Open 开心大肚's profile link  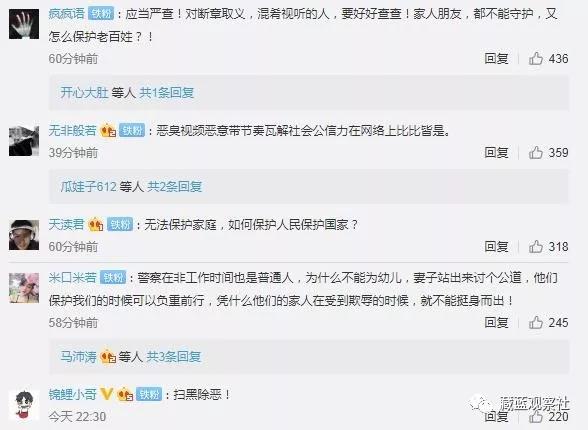point(84,92)
